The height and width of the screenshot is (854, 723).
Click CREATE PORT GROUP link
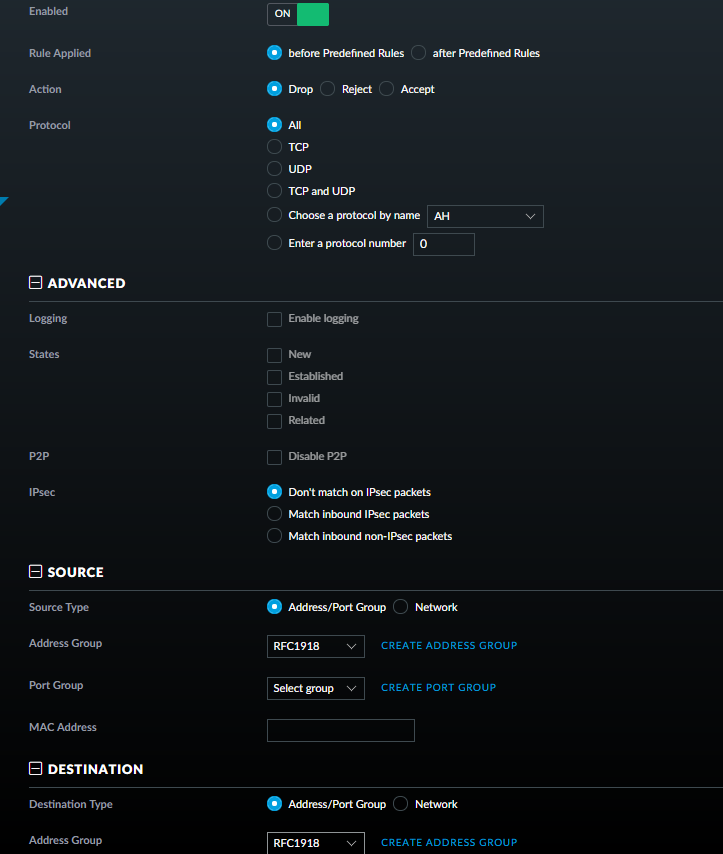point(439,687)
